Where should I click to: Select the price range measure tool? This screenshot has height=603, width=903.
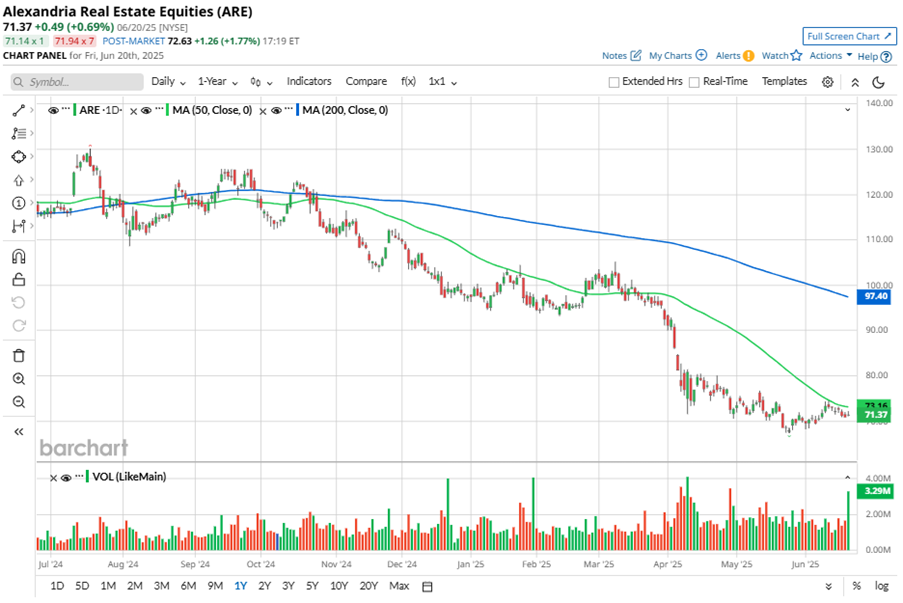(x=18, y=226)
